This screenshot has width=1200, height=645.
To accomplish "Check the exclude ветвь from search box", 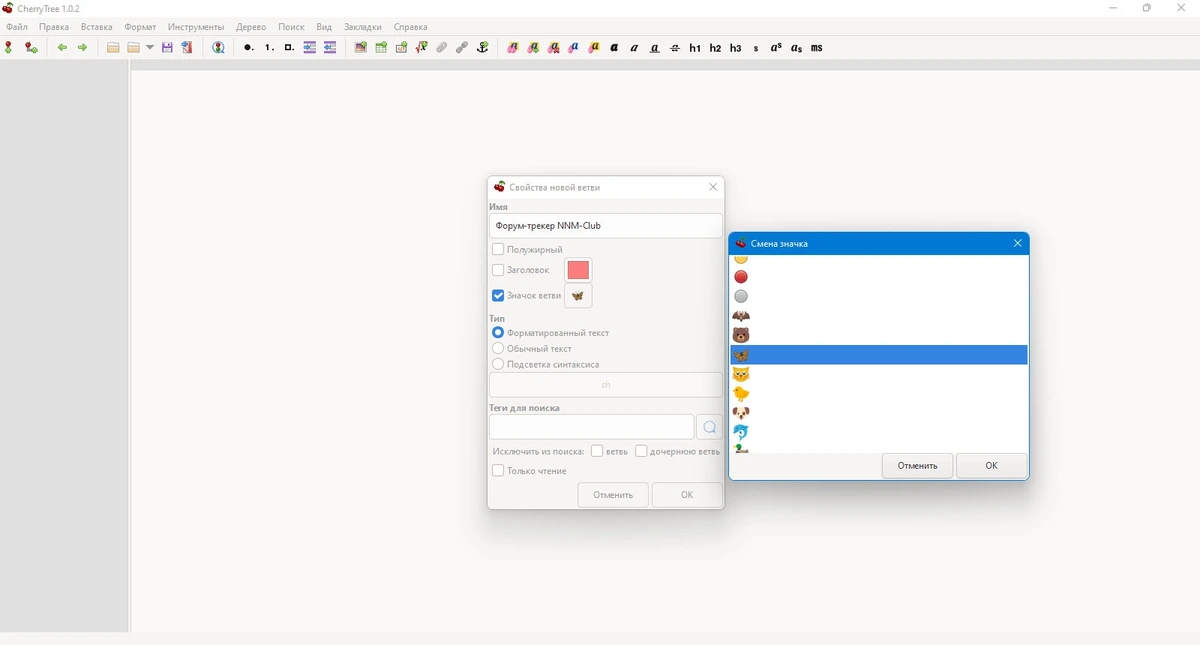I will [x=597, y=451].
